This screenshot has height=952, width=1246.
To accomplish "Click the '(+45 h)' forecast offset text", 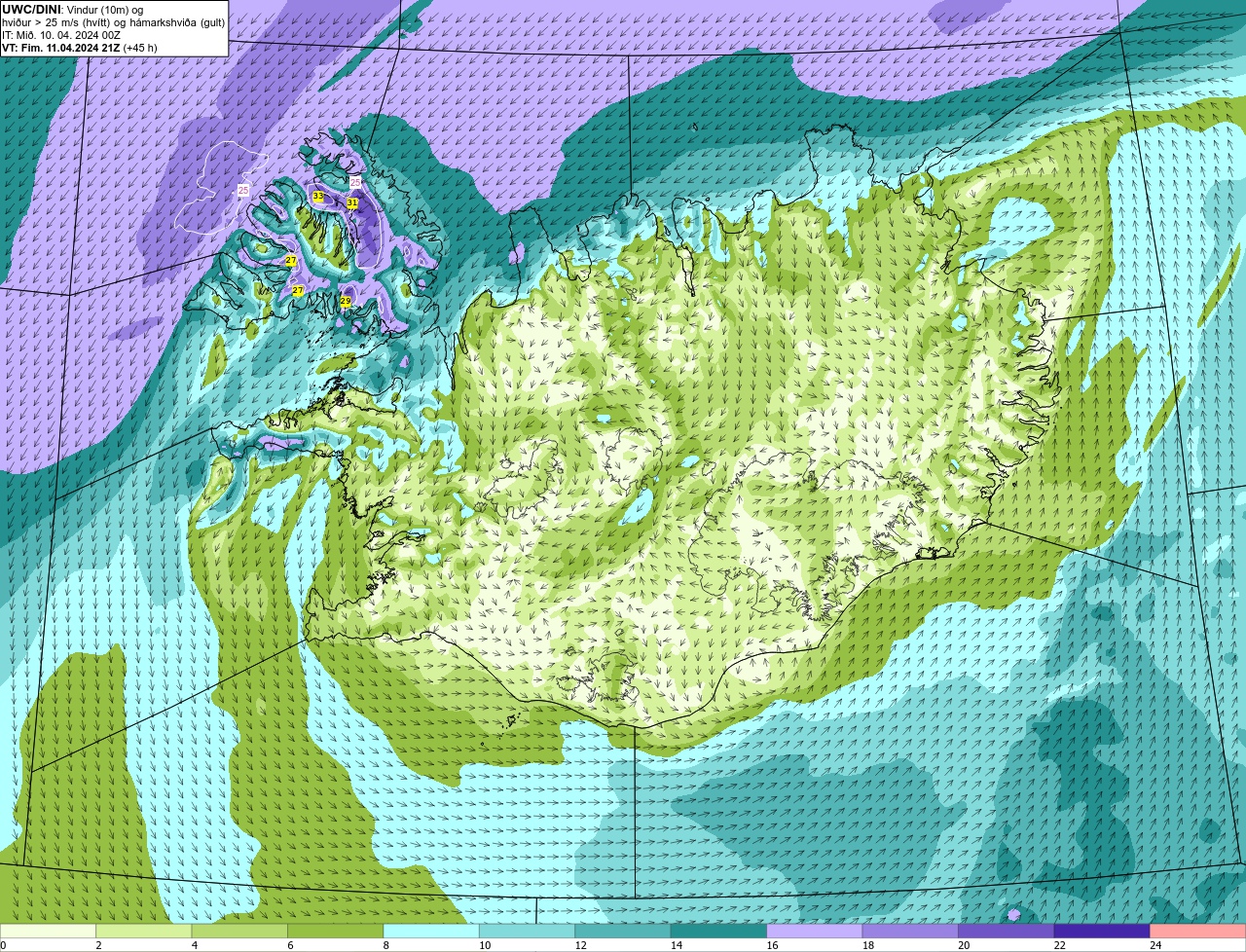I will point(140,47).
